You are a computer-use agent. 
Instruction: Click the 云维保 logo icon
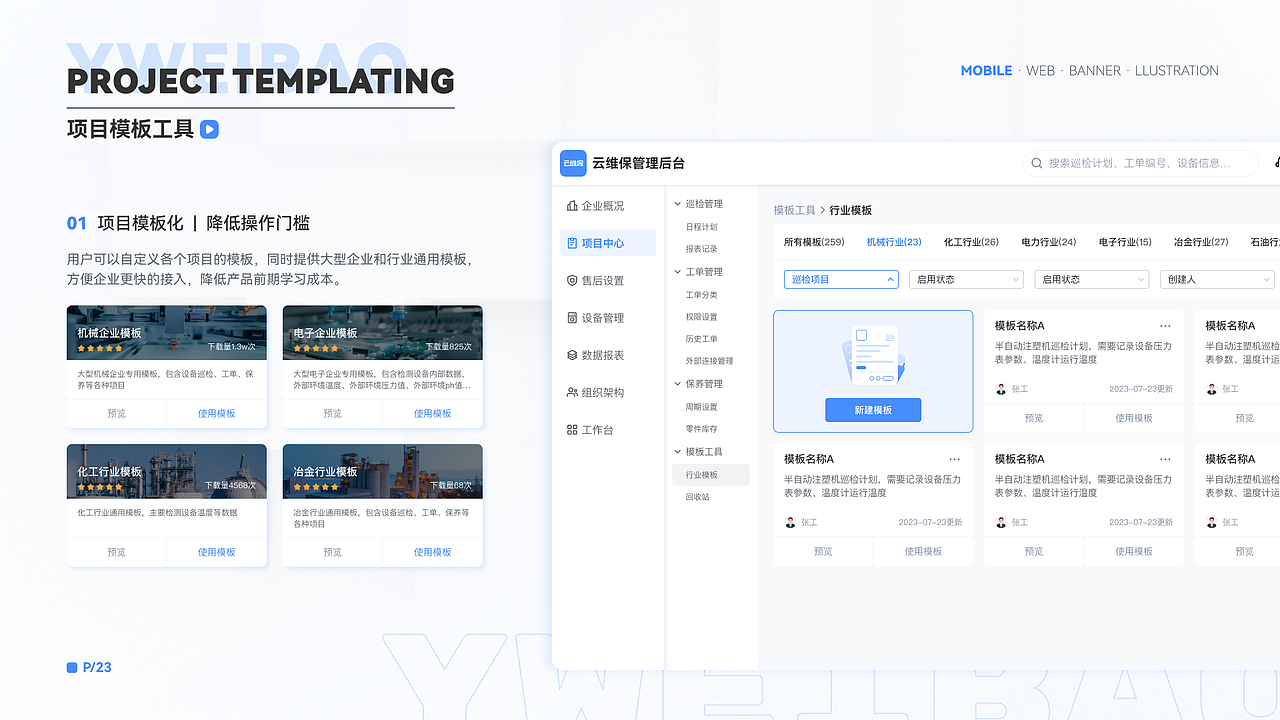click(x=573, y=163)
